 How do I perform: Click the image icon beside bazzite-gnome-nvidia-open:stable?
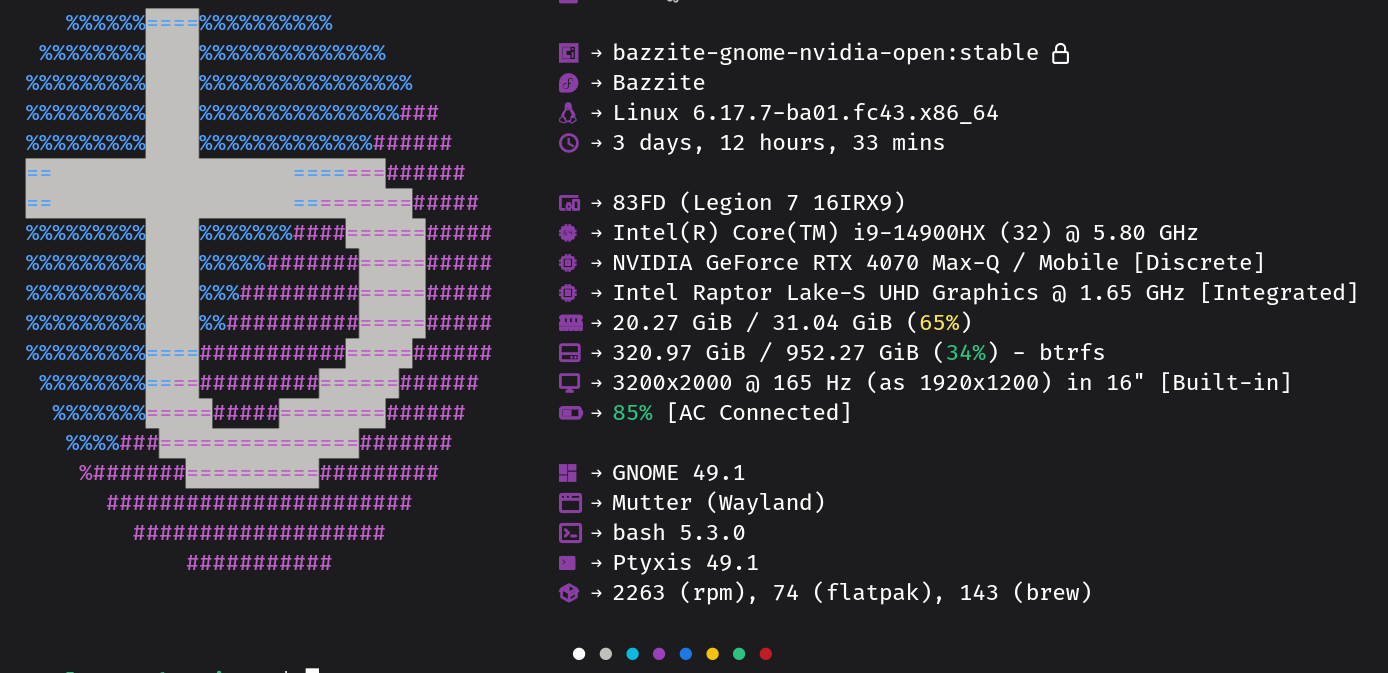coord(568,53)
